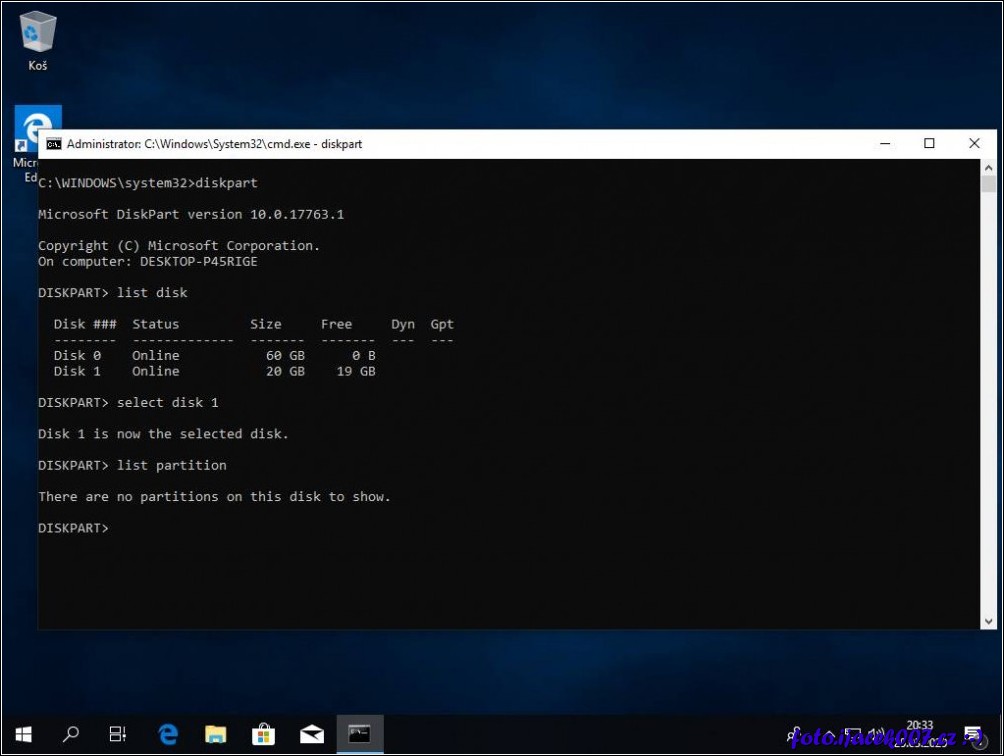Click the cmd.exe taskbar button
The width and height of the screenshot is (1004, 756).
360,734
